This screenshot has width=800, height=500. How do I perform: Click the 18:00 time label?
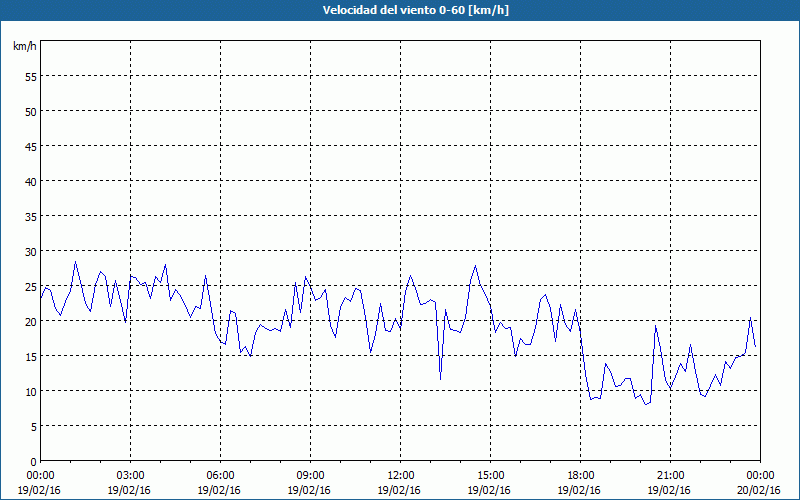pyautogui.click(x=580, y=476)
